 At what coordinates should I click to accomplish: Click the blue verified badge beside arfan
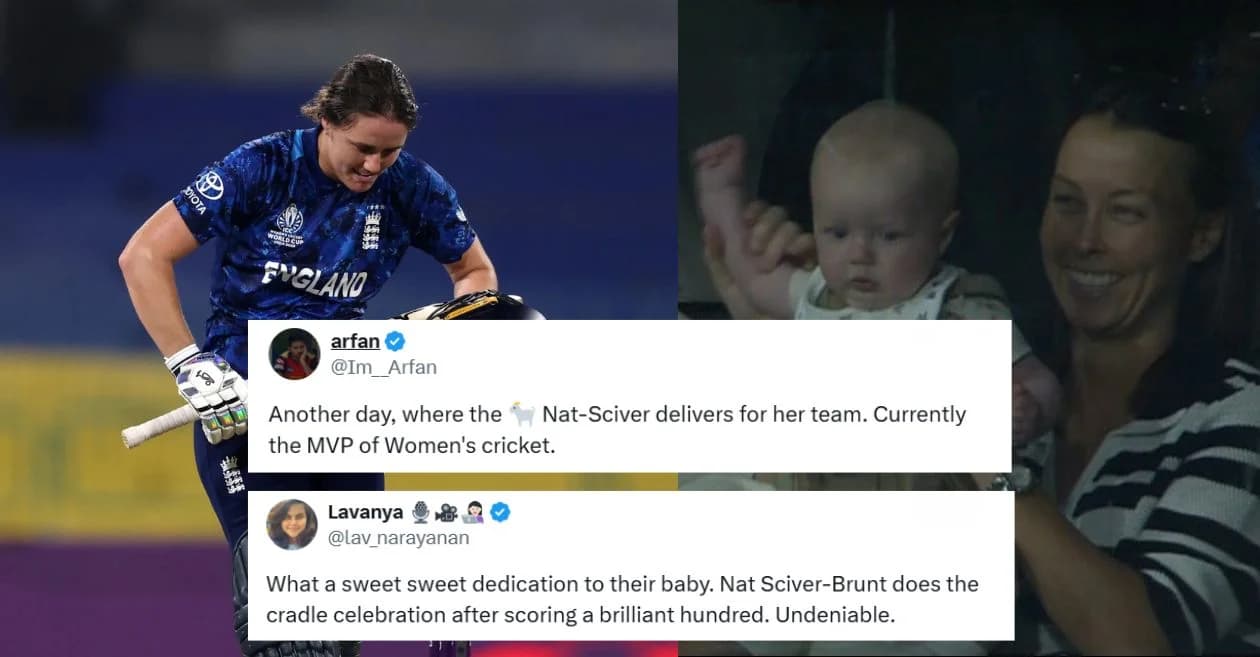[395, 342]
